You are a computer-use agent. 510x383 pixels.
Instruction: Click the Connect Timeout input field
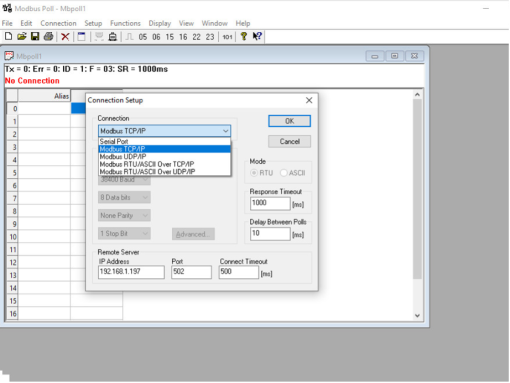pos(239,272)
